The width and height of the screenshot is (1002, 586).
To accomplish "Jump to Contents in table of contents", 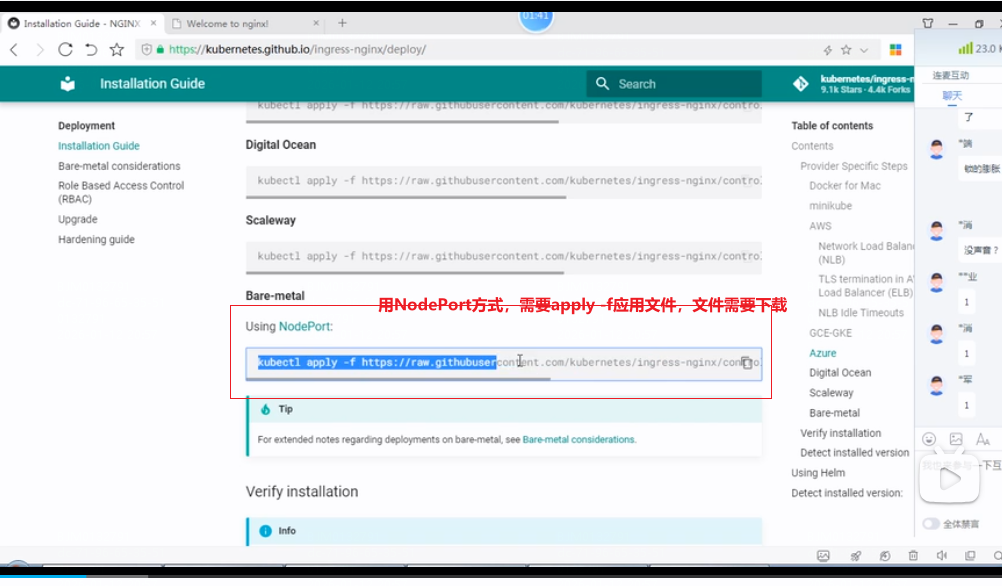I will (812, 146).
